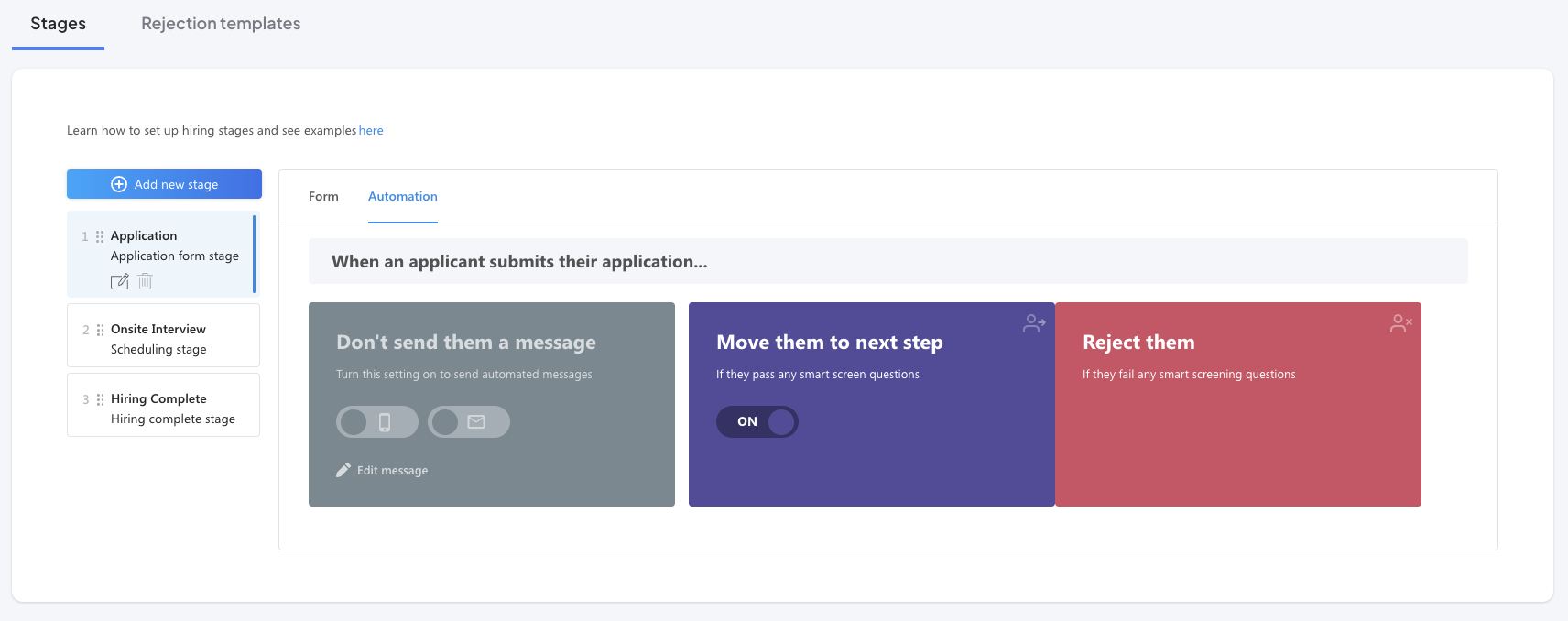Viewport: 1568px width, 621px height.
Task: Click the trash icon under Application stage
Action: click(x=145, y=281)
